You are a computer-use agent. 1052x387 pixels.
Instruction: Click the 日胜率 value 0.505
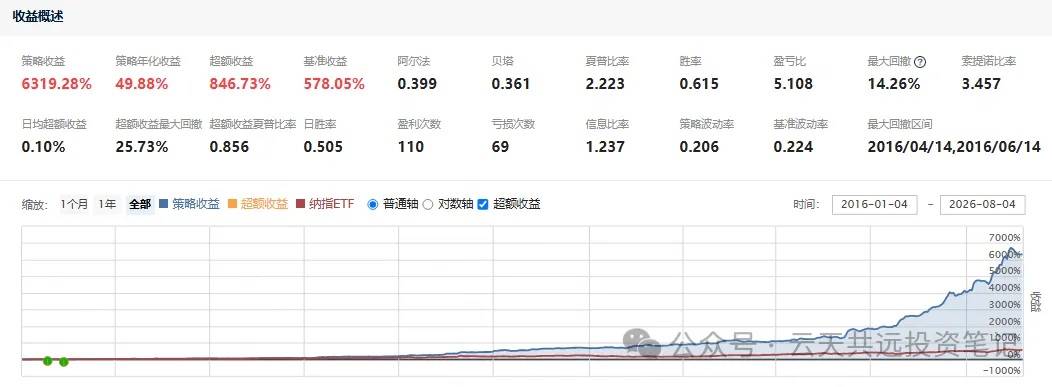tap(323, 146)
